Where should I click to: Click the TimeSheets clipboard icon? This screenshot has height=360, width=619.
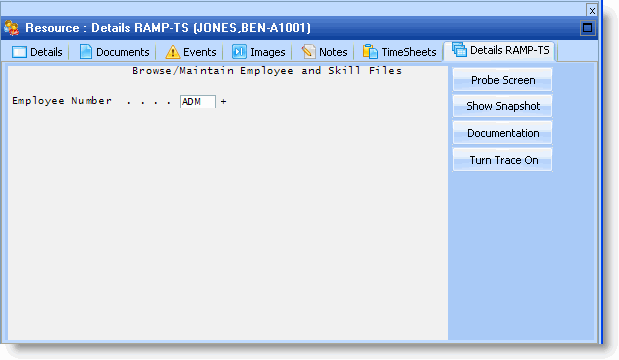[370, 52]
